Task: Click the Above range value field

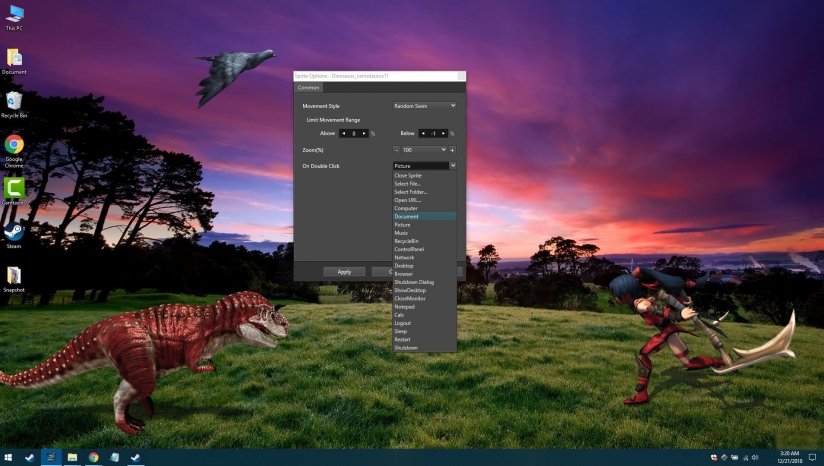Action: point(355,133)
